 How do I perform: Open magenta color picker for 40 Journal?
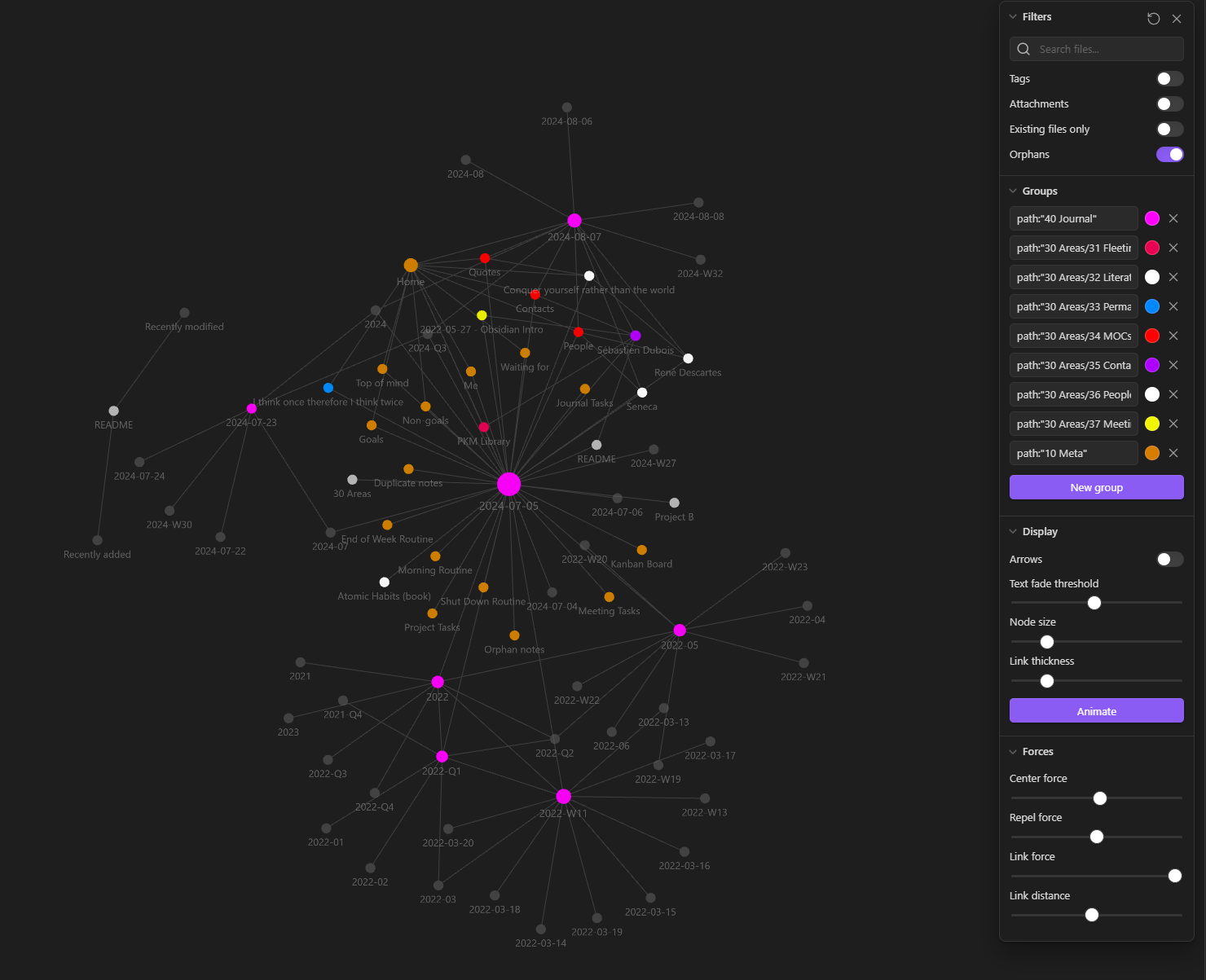point(1152,218)
